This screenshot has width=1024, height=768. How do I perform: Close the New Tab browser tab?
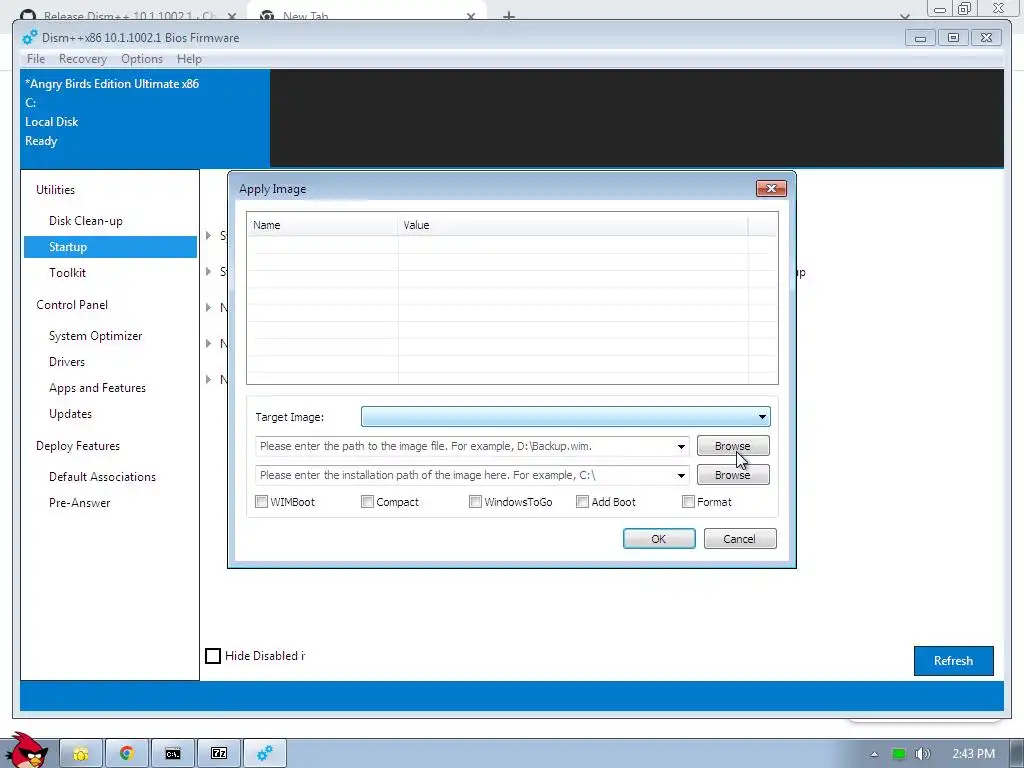point(470,16)
